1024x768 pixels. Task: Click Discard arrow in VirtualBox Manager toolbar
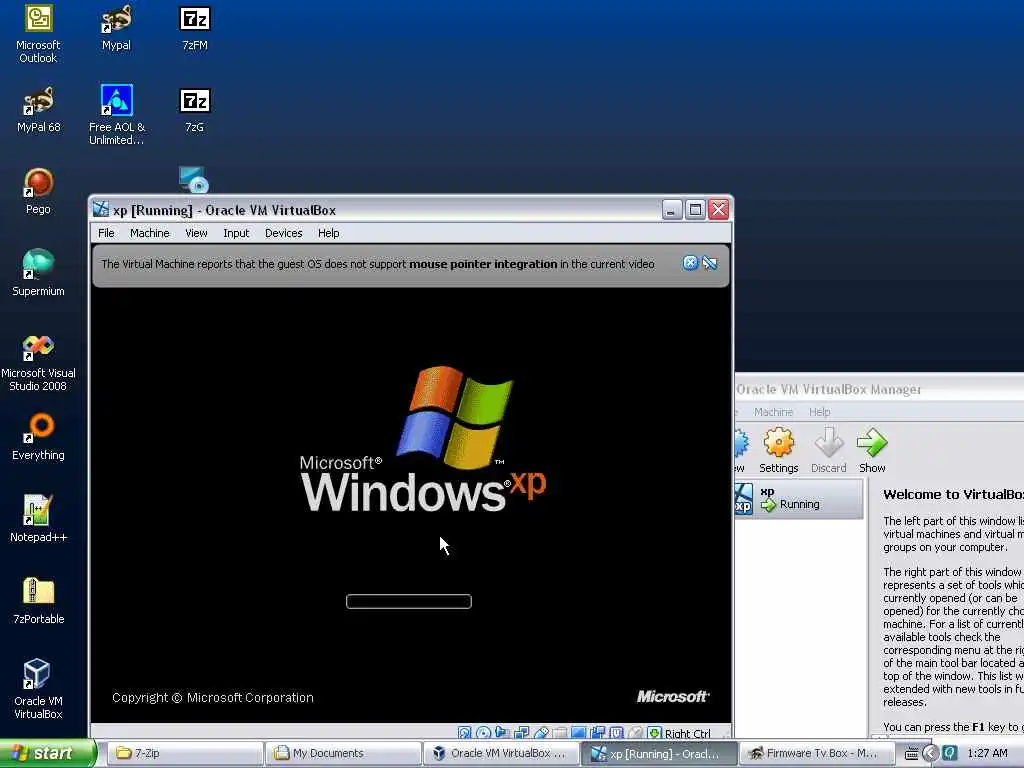[x=829, y=450]
